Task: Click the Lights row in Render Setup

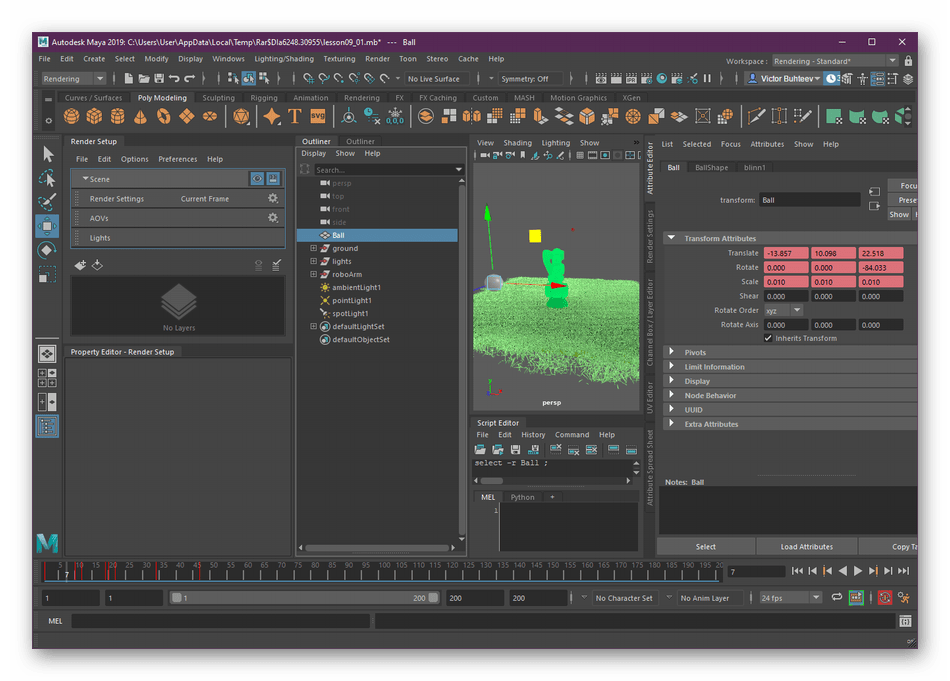Action: click(179, 238)
